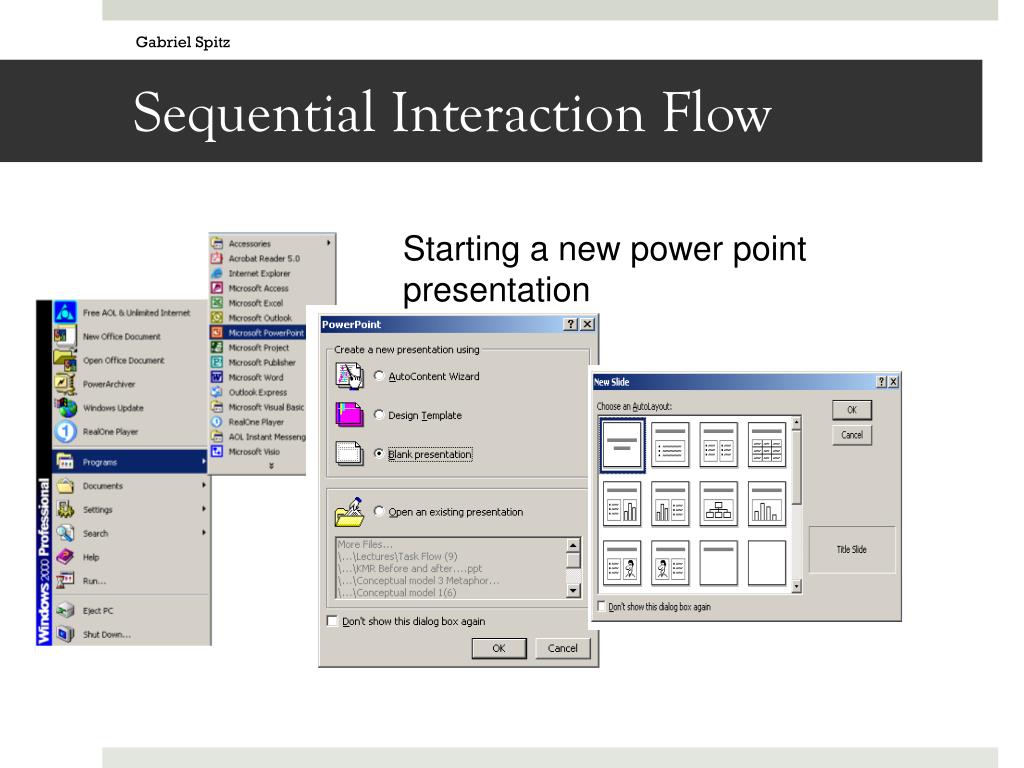Click Cancel in the PowerPoint dialog
Image resolution: width=1024 pixels, height=768 pixels.
point(562,648)
